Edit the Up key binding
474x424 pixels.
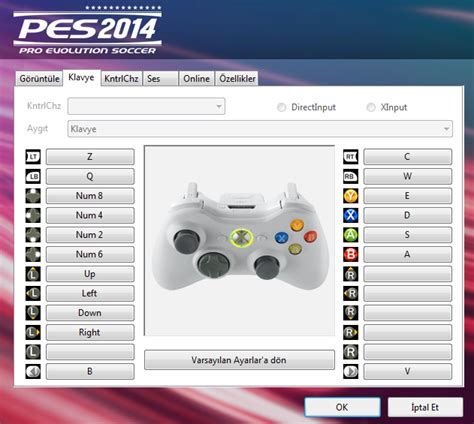pos(90,274)
